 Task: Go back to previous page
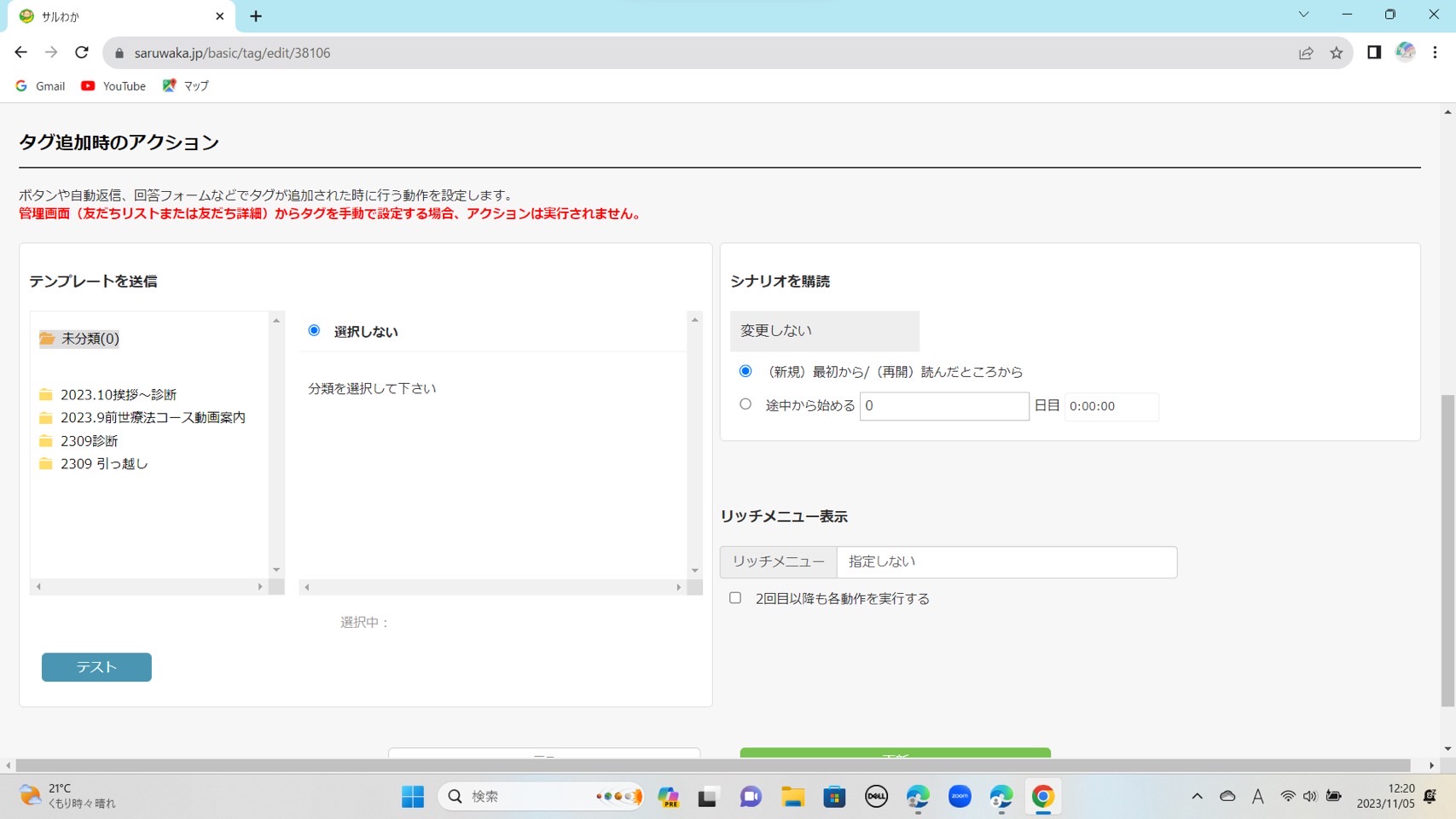click(20, 53)
